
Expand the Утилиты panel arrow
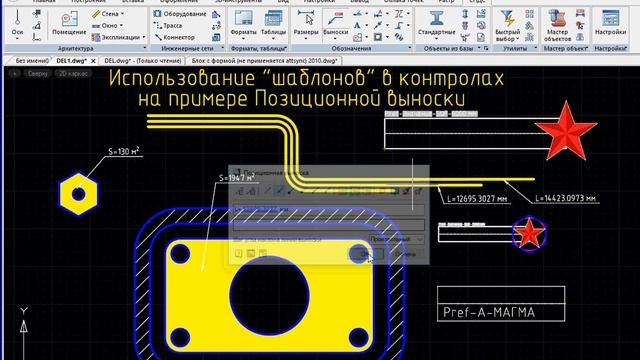tap(536, 48)
